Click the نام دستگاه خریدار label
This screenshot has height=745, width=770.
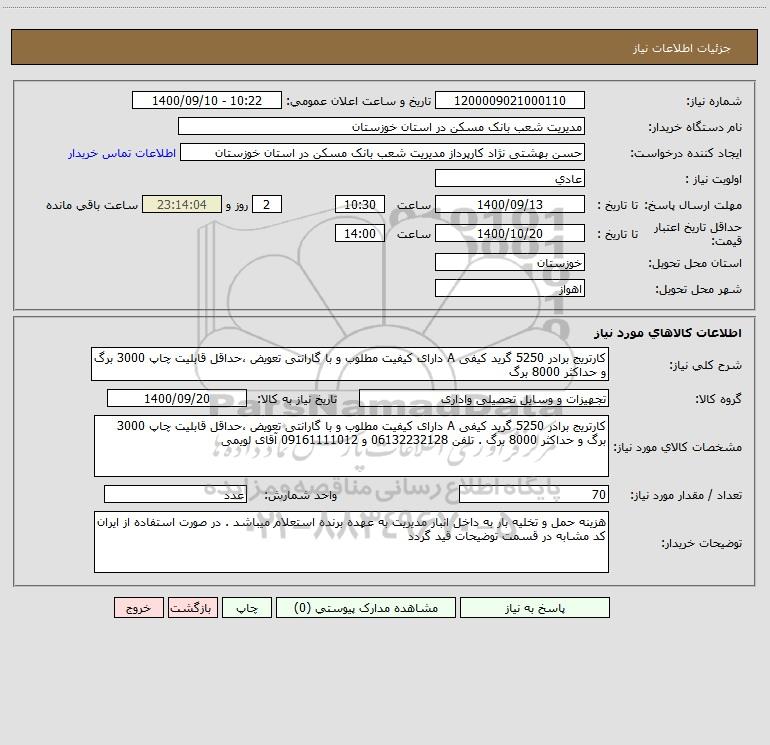[695, 127]
